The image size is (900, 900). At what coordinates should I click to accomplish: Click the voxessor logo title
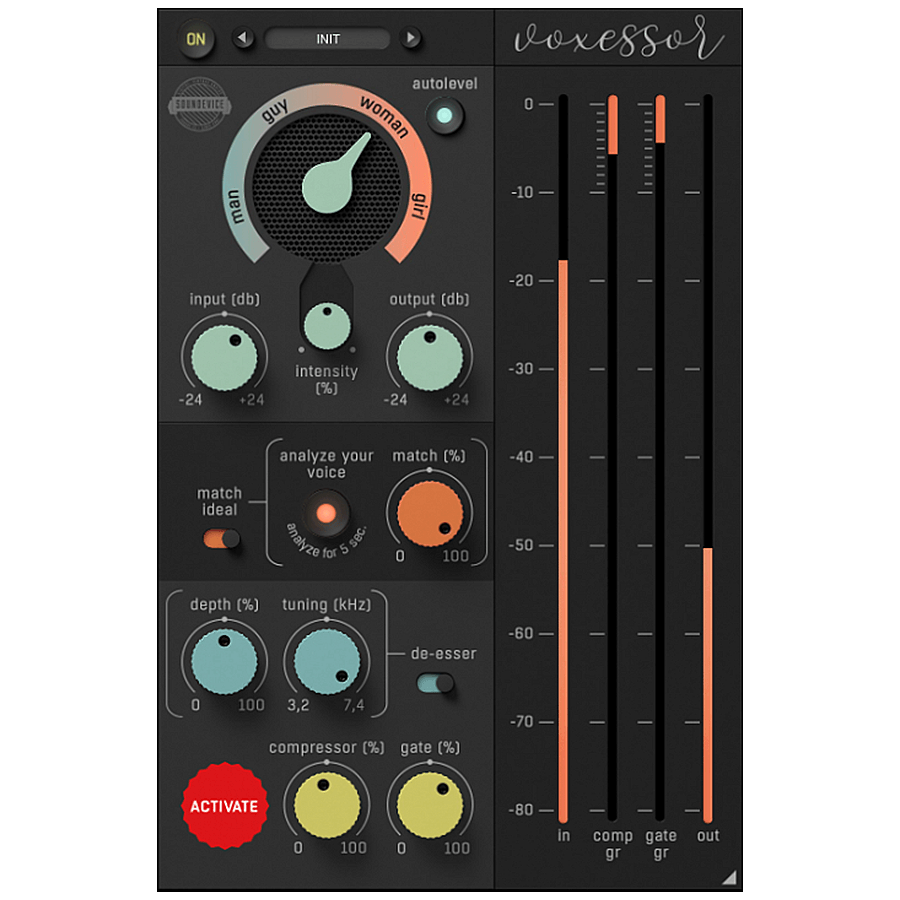tap(618, 38)
